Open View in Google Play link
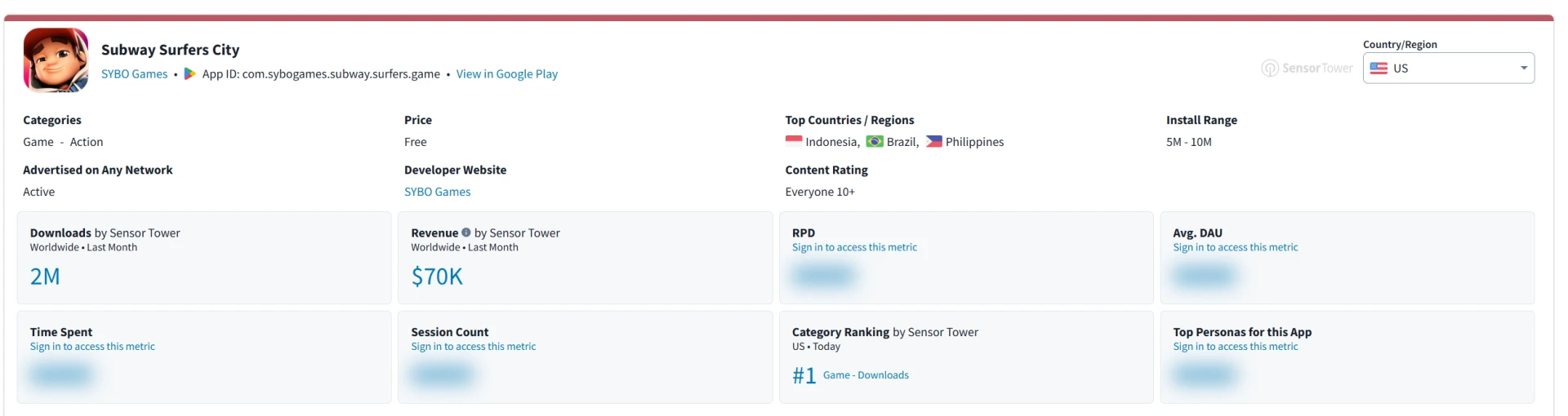1568x416 pixels. coord(506,74)
